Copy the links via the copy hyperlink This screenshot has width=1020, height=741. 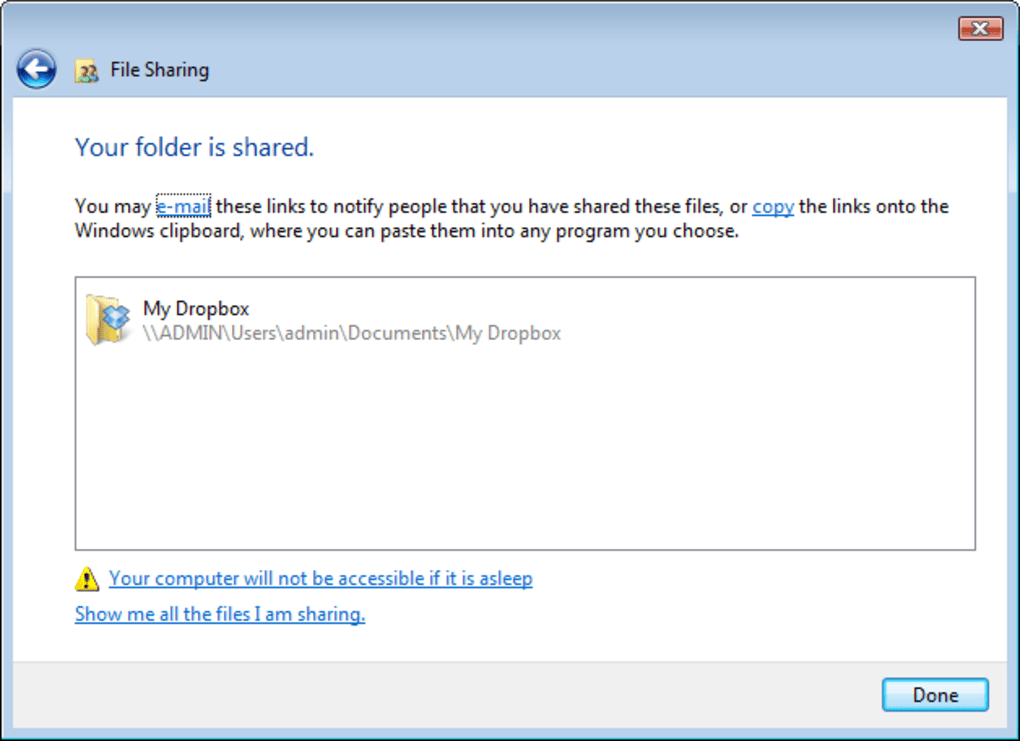pos(773,206)
